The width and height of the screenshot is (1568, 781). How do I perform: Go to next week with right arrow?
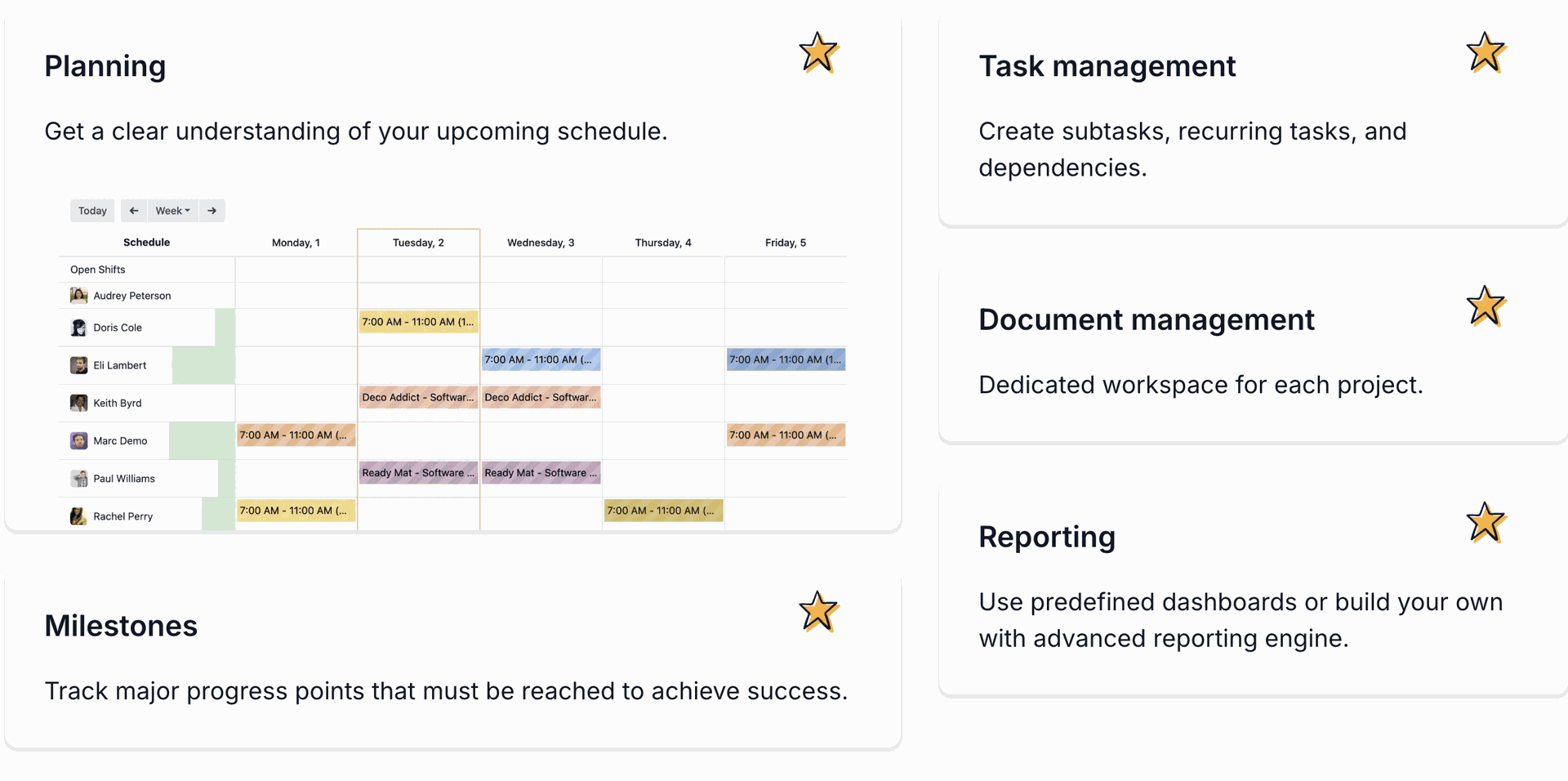pyautogui.click(x=212, y=211)
